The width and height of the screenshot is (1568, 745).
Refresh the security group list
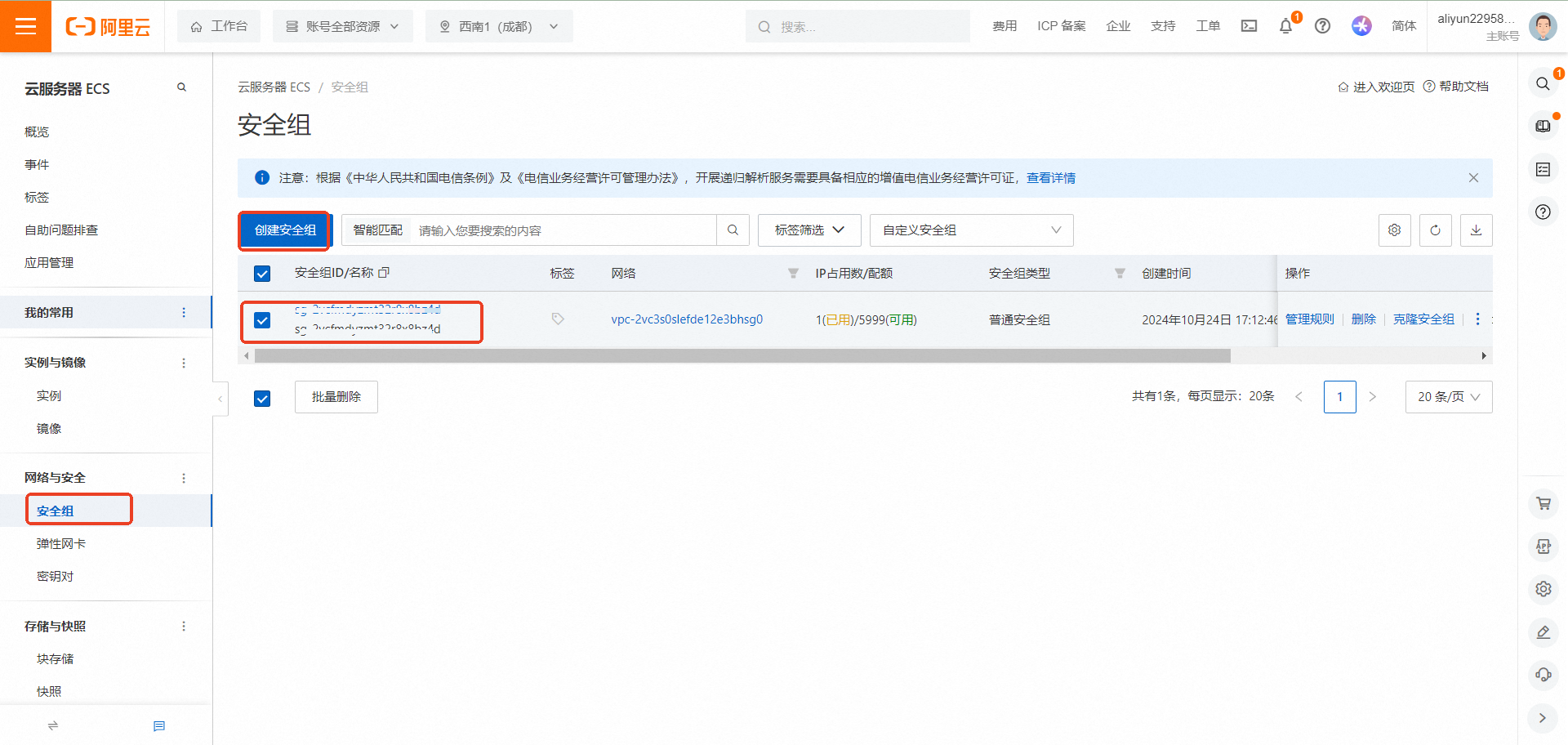[1435, 230]
